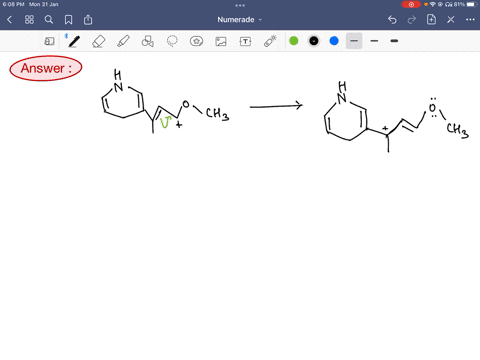Close the editing toolbar with the X
480x360 pixels.
451,20
